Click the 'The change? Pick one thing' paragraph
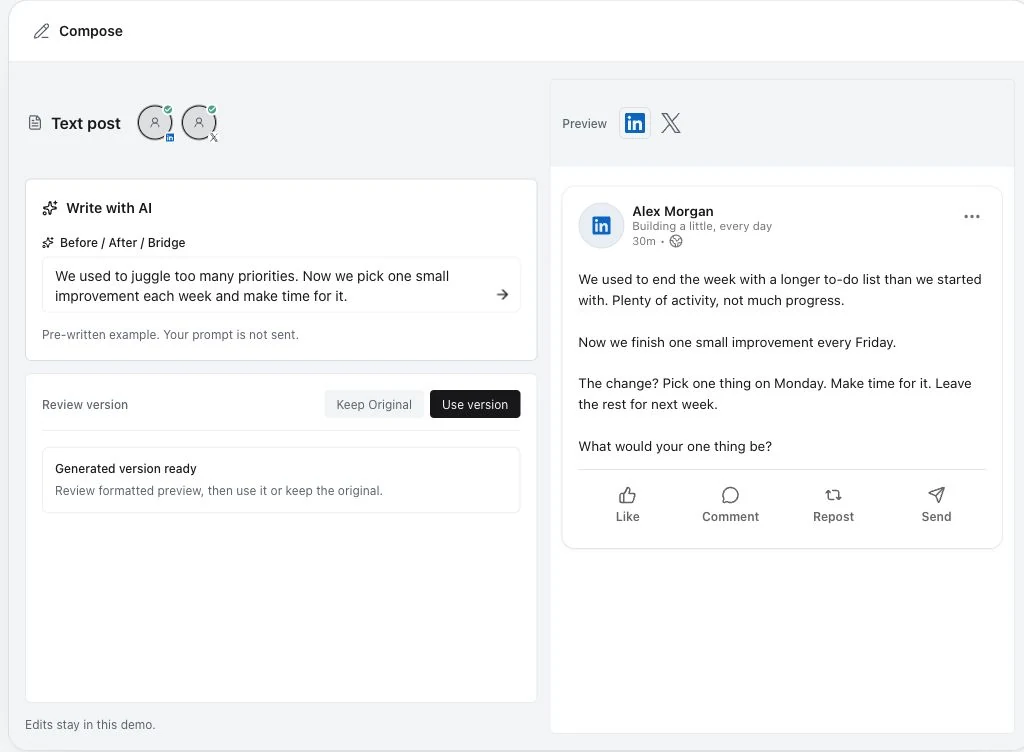 click(775, 394)
